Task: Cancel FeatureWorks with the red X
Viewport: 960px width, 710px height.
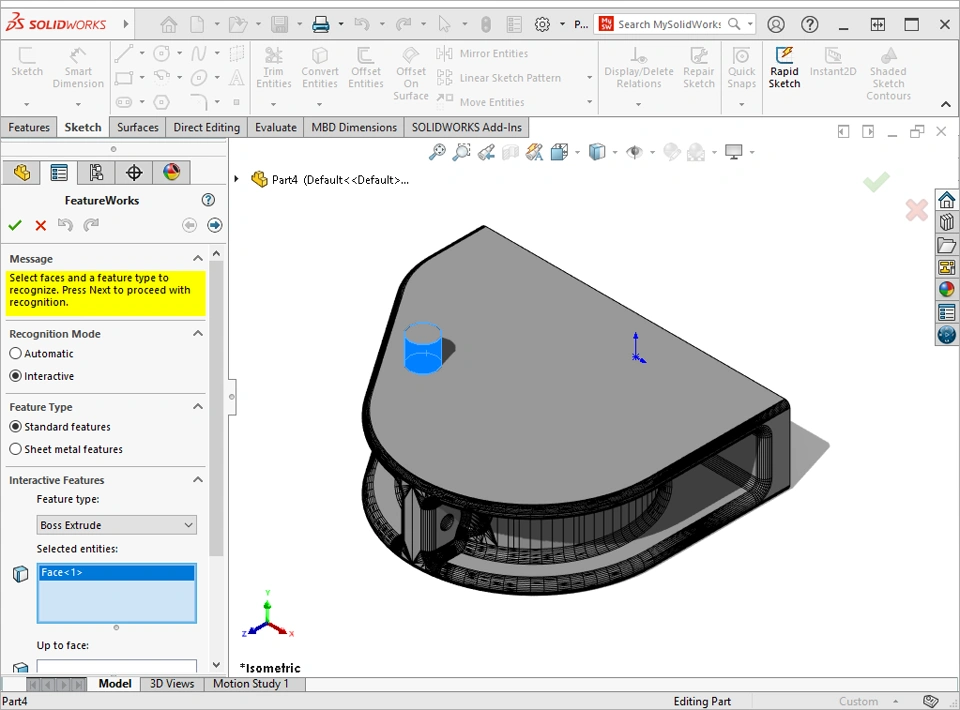Action: tap(40, 225)
